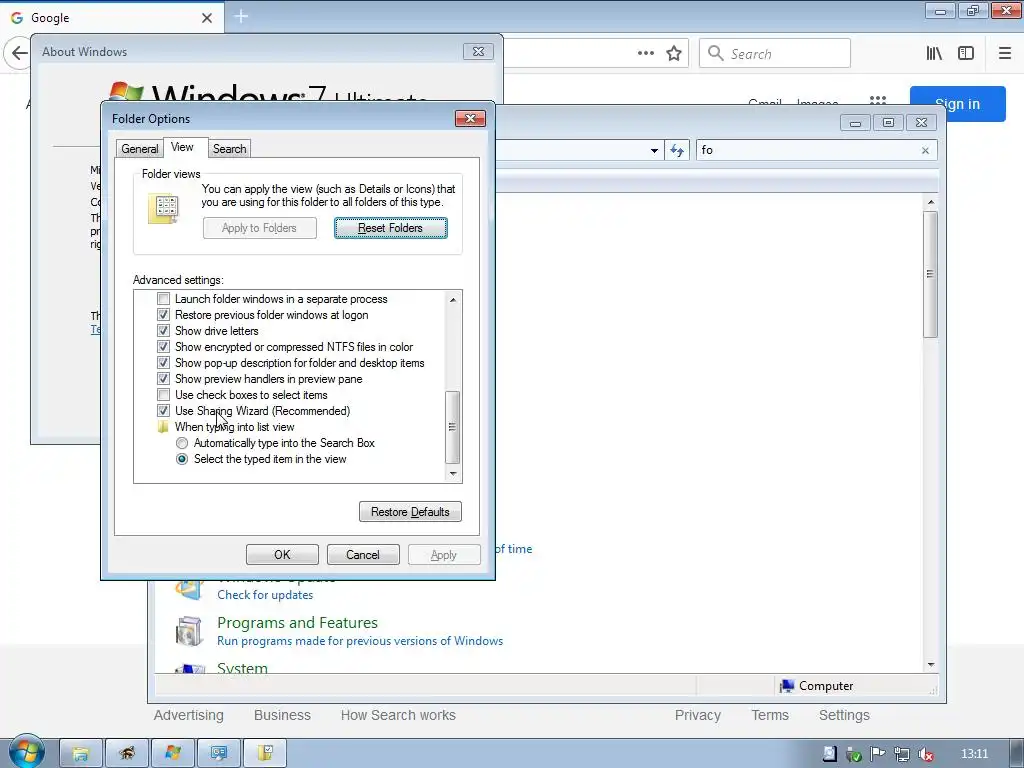Image resolution: width=1024 pixels, height=768 pixels.
Task: Click Control Panel window scroll down arrow
Action: pyautogui.click(x=931, y=665)
